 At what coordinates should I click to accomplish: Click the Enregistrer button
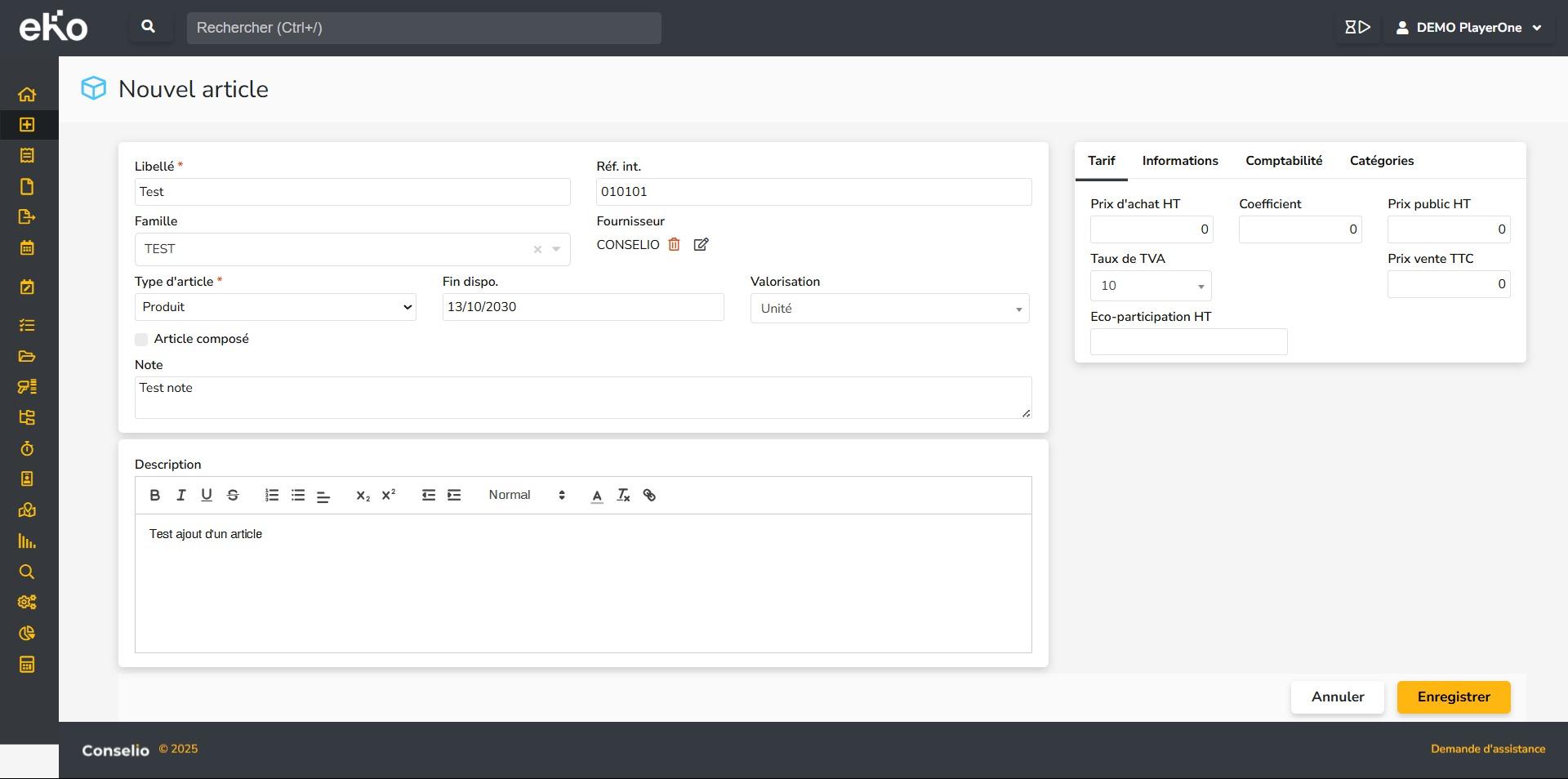1453,697
